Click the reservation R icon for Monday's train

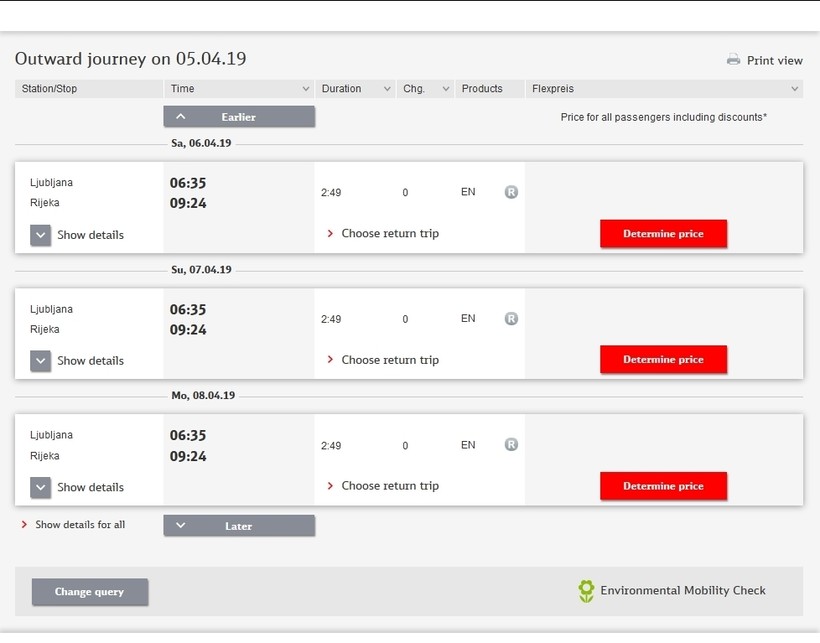pyautogui.click(x=511, y=445)
